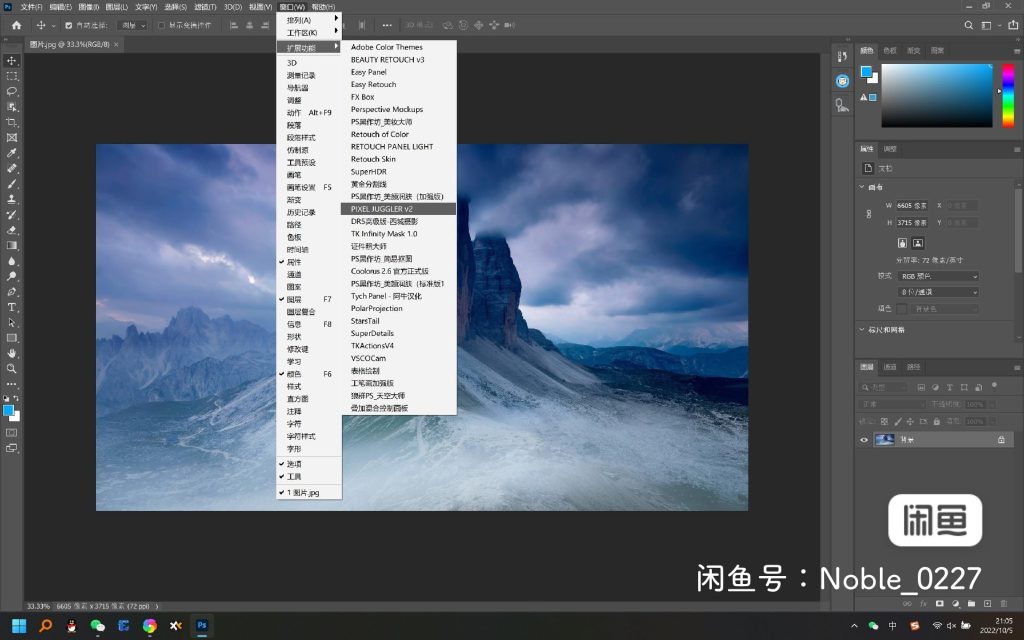Select the Crop tool
The width and height of the screenshot is (1024, 640).
coord(12,122)
